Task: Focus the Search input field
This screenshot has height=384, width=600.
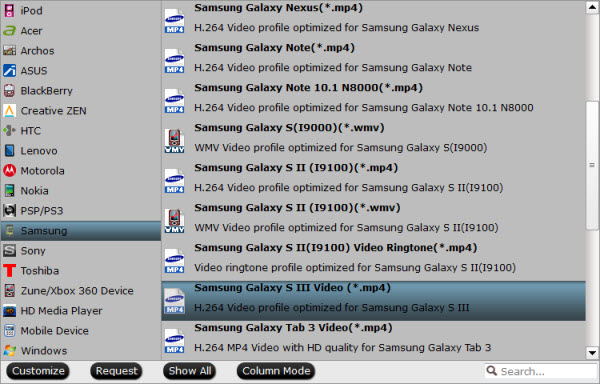Action: pos(540,371)
